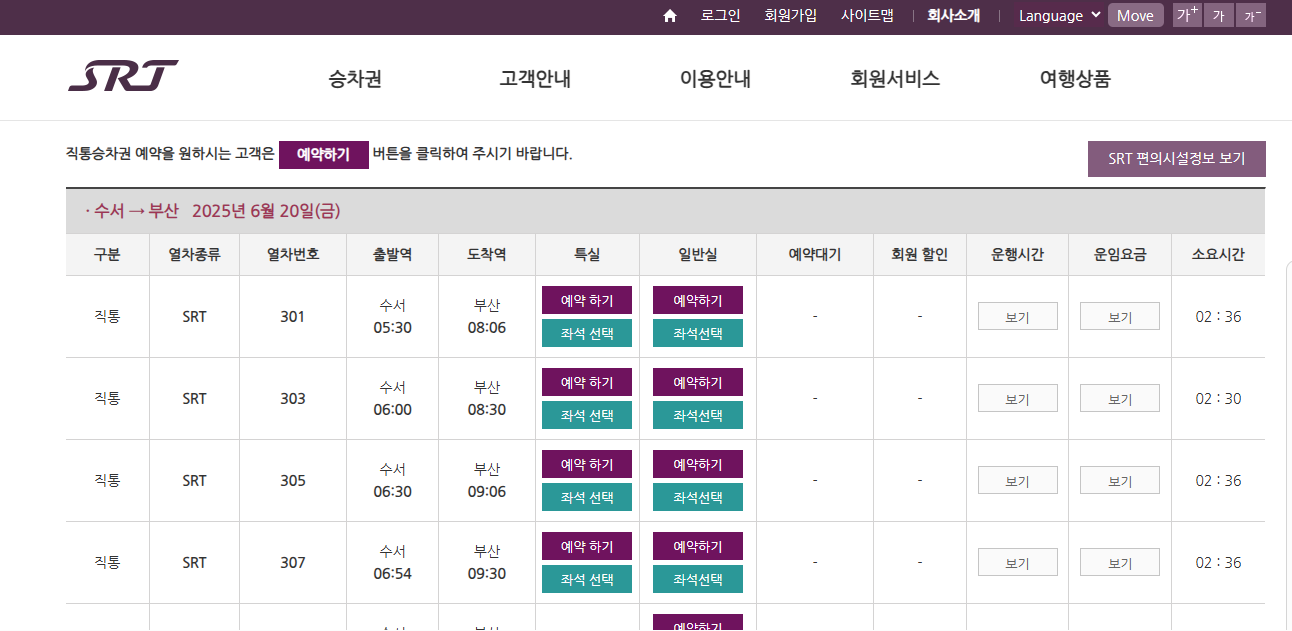Reset text size with the middle 가 icon
Image resolution: width=1292 pixels, height=631 pixels.
(1218, 15)
